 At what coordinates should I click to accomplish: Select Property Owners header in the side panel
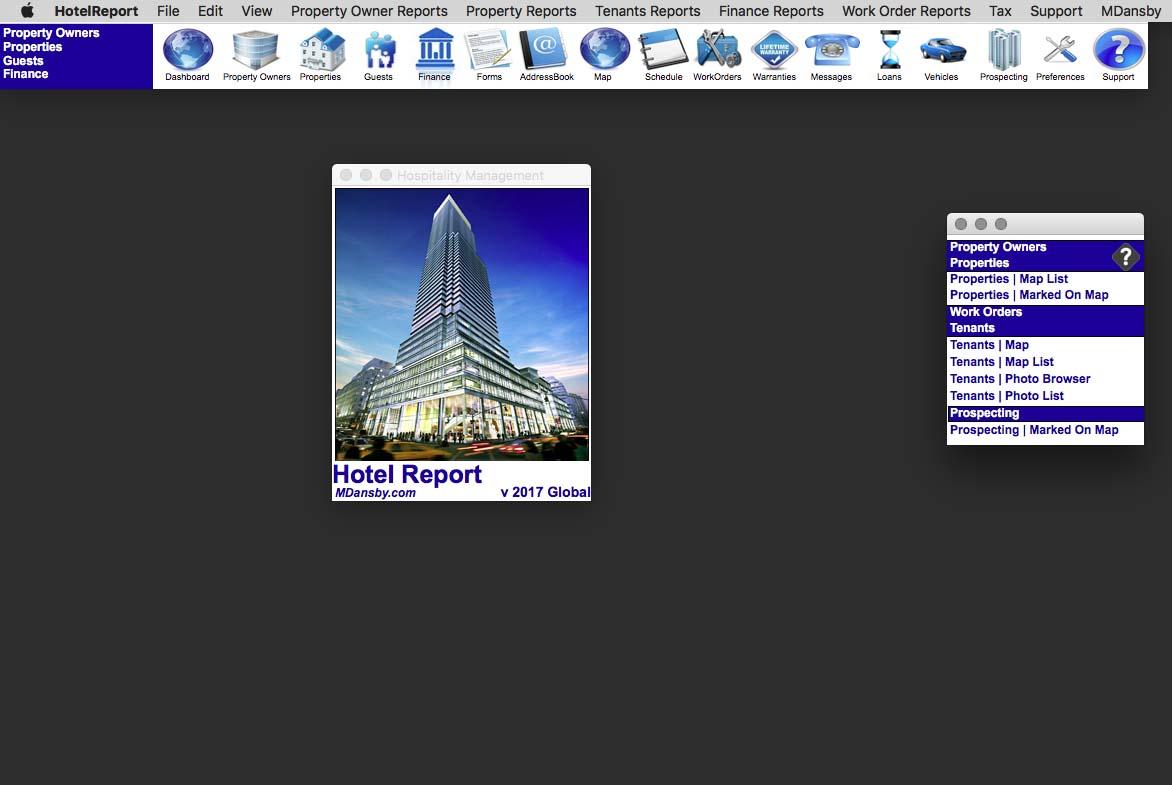998,247
